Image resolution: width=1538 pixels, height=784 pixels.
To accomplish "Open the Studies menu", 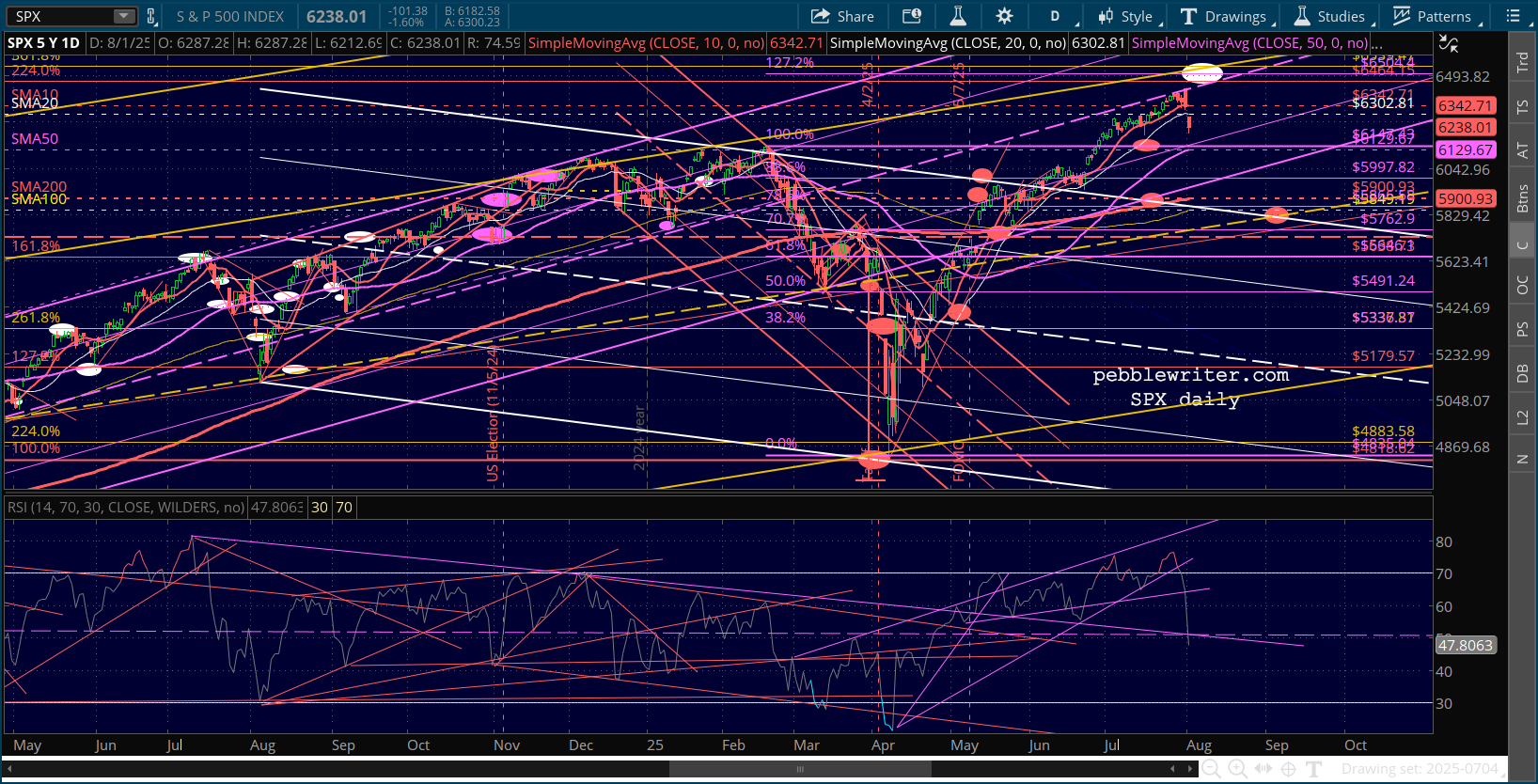I will [x=1329, y=16].
